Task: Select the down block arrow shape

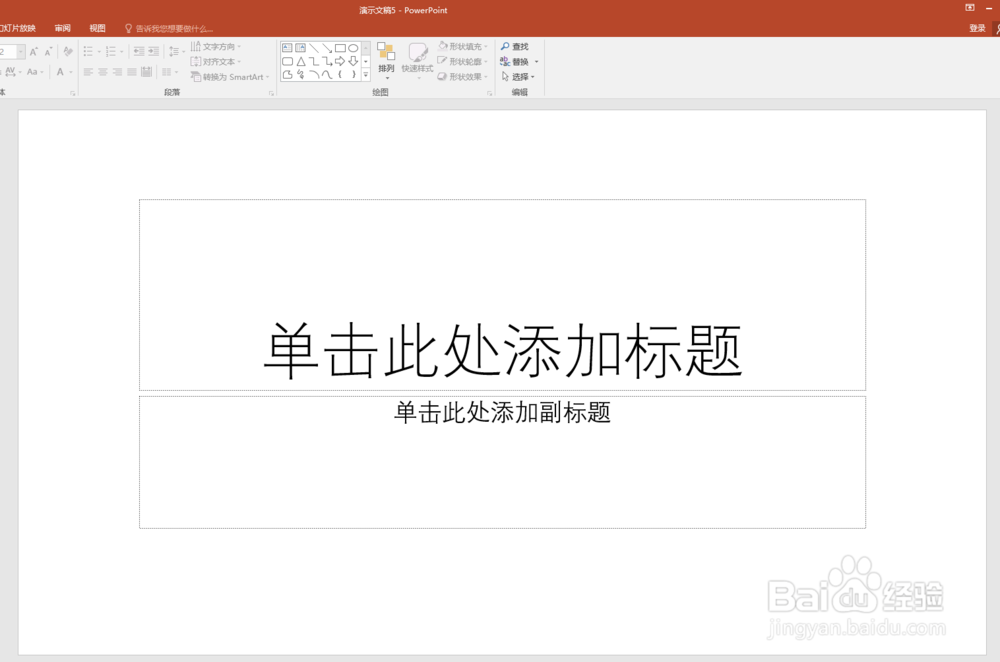Action: tap(353, 61)
